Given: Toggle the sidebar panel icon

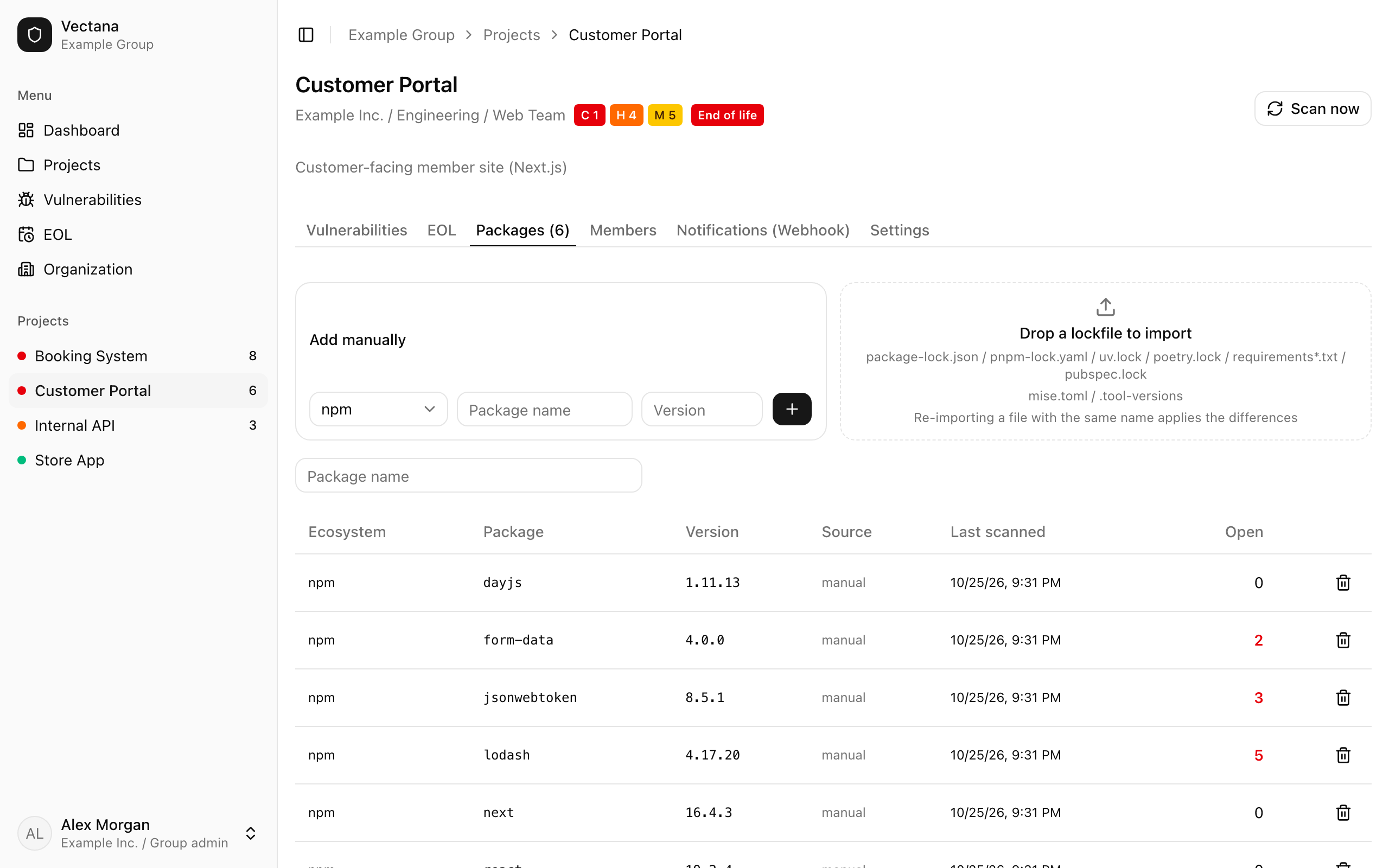Looking at the screenshot, I should click(x=306, y=35).
